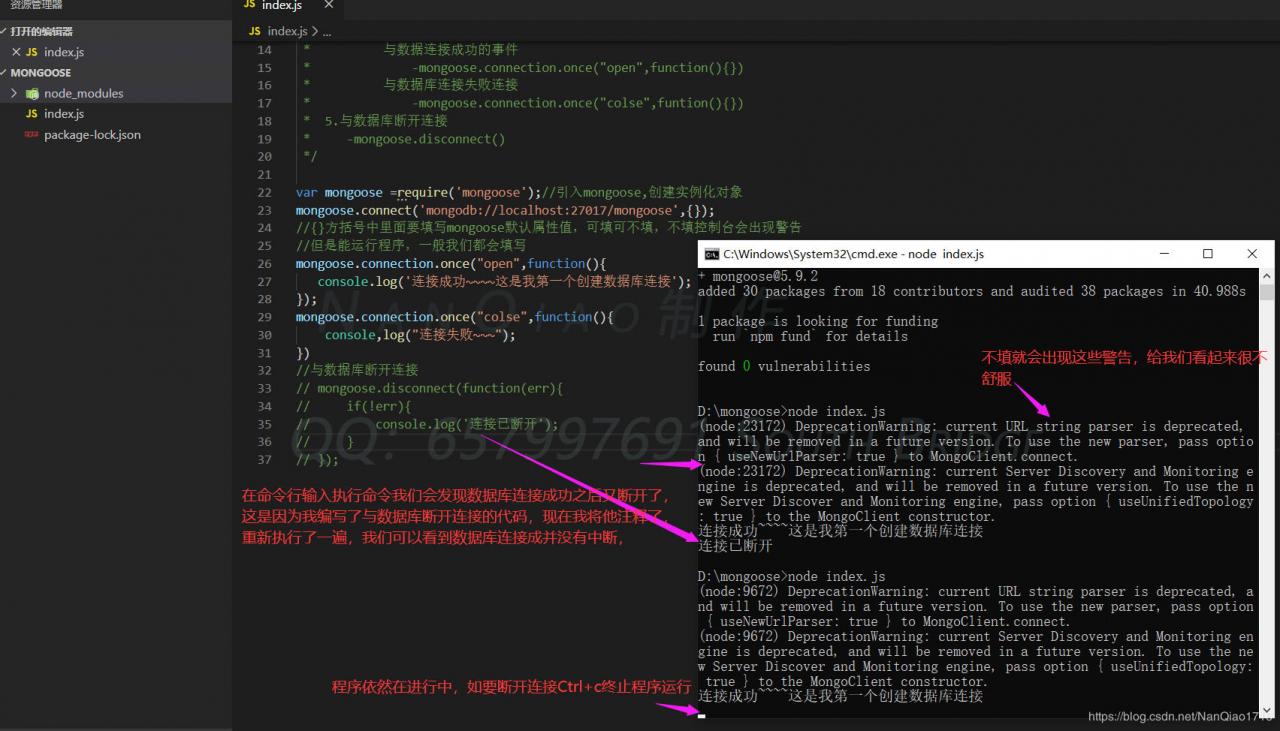Click the package-lock.json file icon
Screen dimensions: 1280x731
pyautogui.click(x=32, y=135)
